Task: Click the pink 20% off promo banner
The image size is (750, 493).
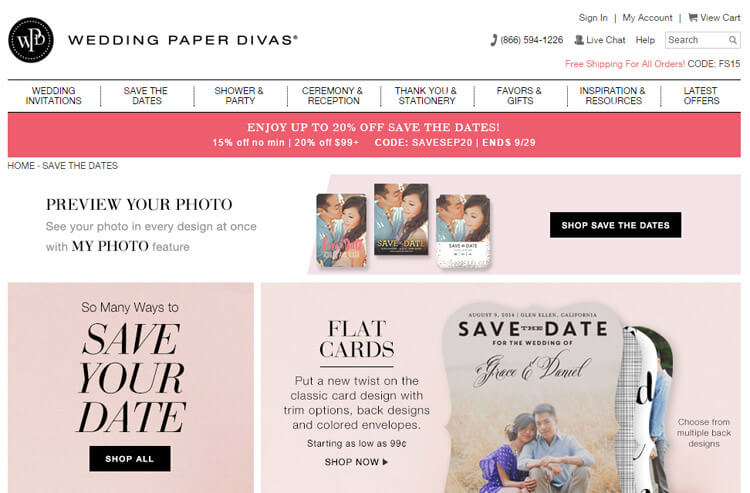Action: [374, 135]
